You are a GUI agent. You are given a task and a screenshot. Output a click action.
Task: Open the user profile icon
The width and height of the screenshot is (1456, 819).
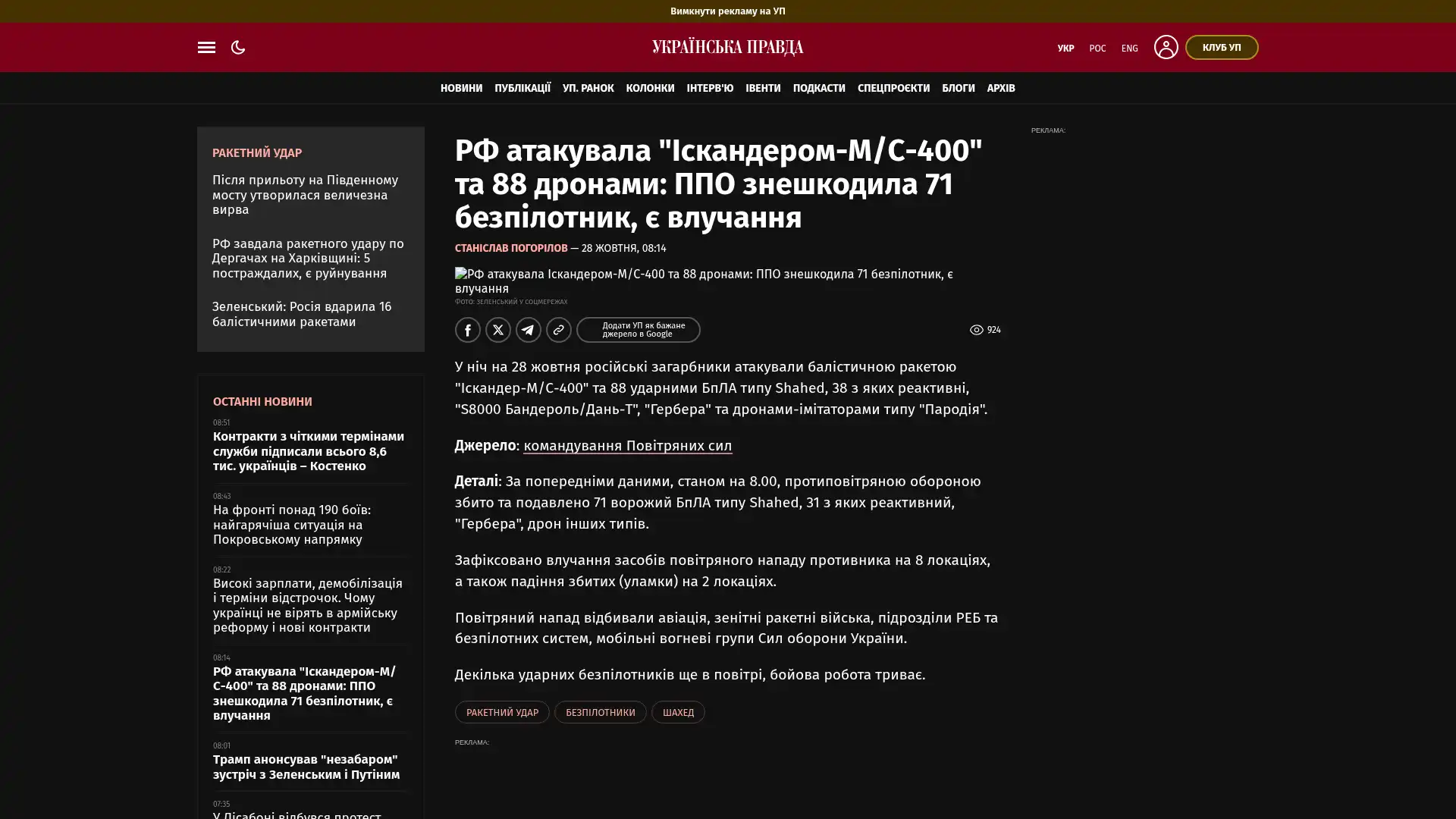[1166, 47]
